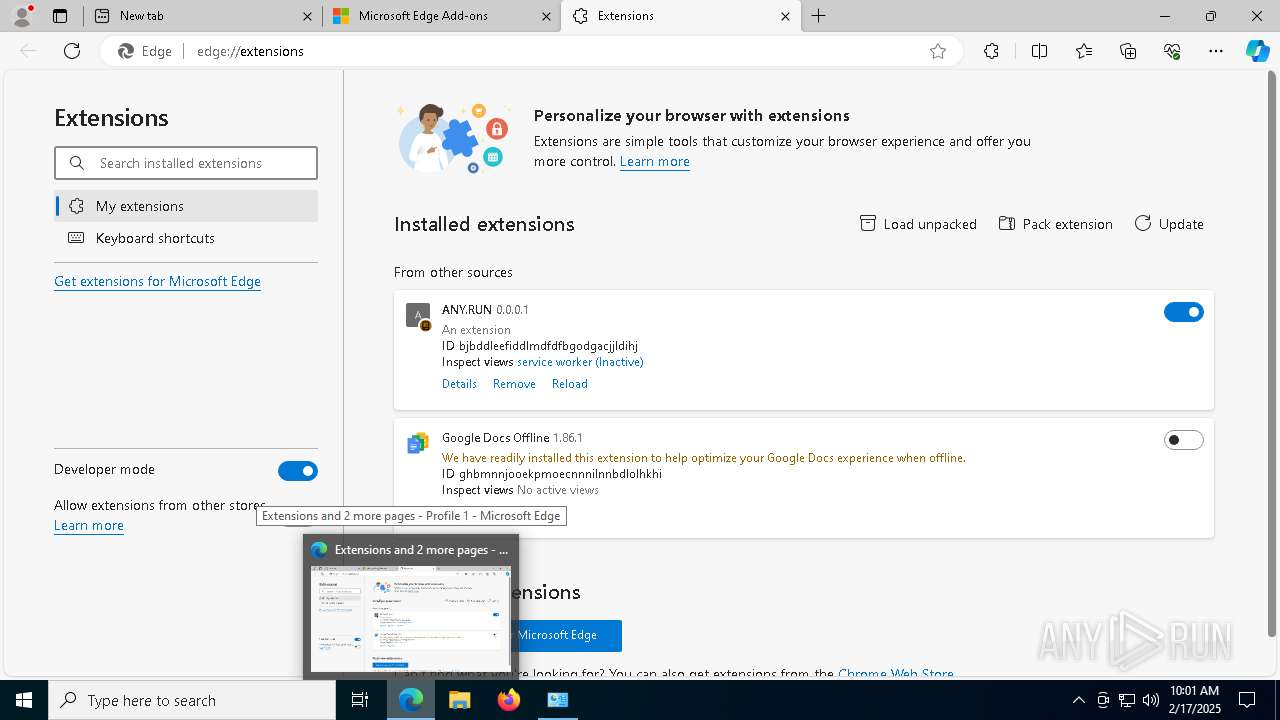Screen dimensions: 1280x720
Task: Open the Windows Start menu
Action: coord(24,700)
